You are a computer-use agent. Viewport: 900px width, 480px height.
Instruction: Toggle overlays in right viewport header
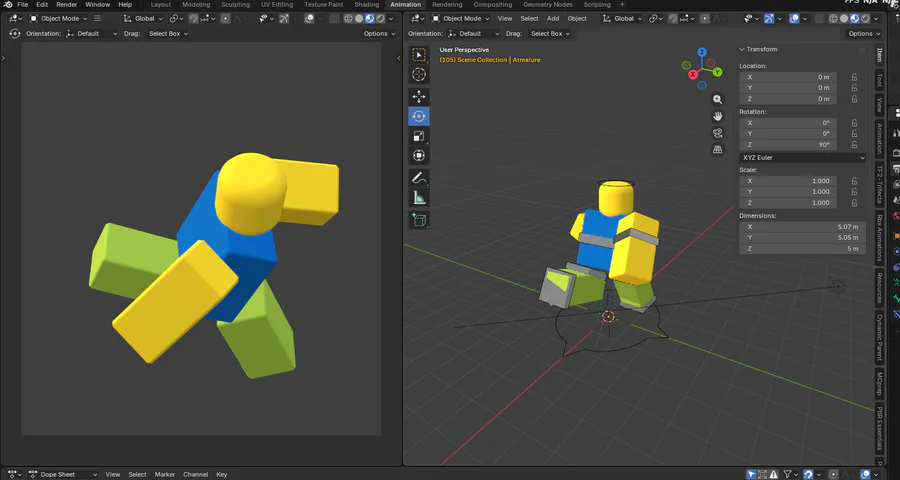[794, 18]
